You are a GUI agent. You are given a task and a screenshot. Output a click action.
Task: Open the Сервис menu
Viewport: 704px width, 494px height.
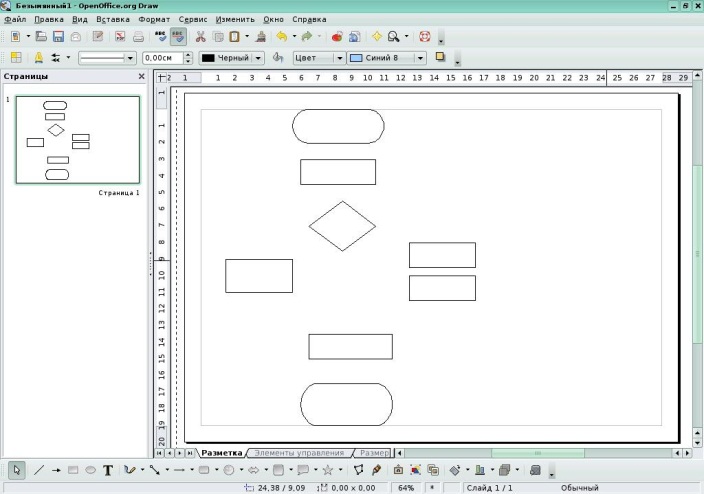tap(193, 19)
